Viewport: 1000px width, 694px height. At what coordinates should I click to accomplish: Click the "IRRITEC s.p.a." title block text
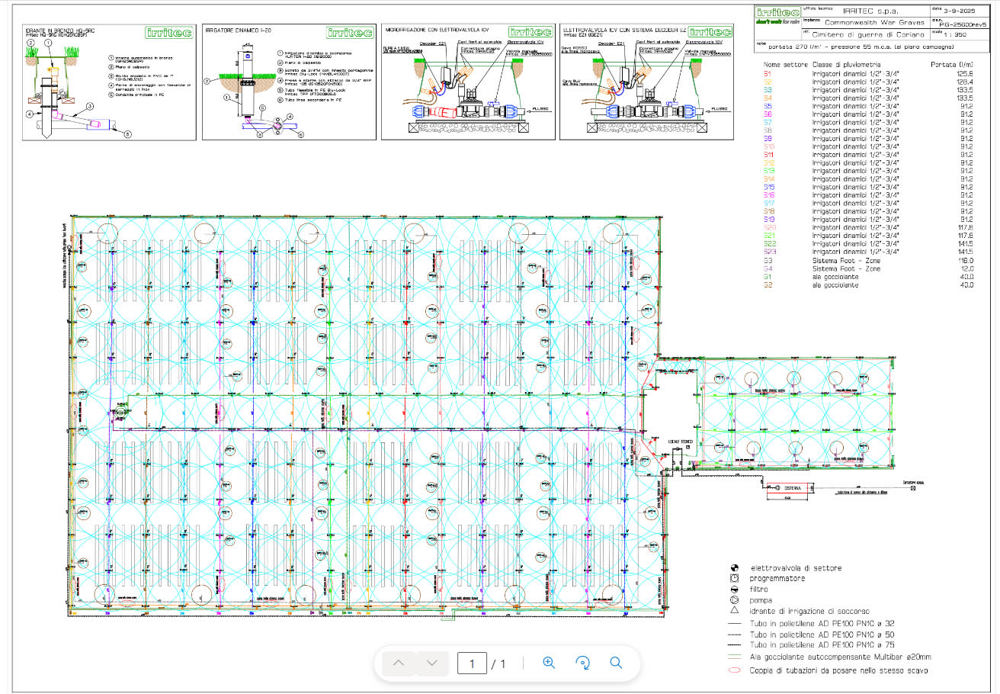tap(871, 11)
